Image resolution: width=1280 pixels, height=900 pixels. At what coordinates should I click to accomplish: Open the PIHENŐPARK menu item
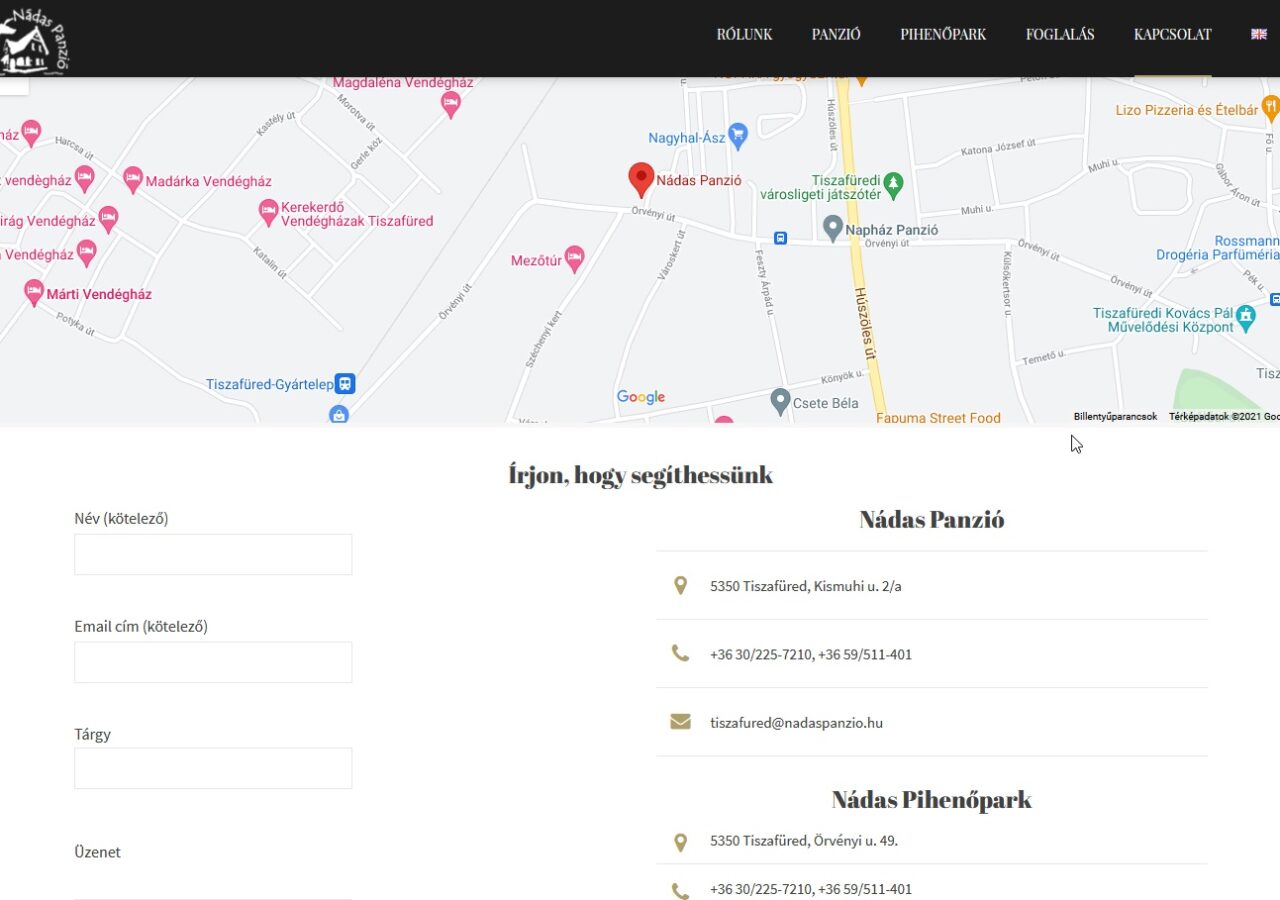click(x=943, y=34)
